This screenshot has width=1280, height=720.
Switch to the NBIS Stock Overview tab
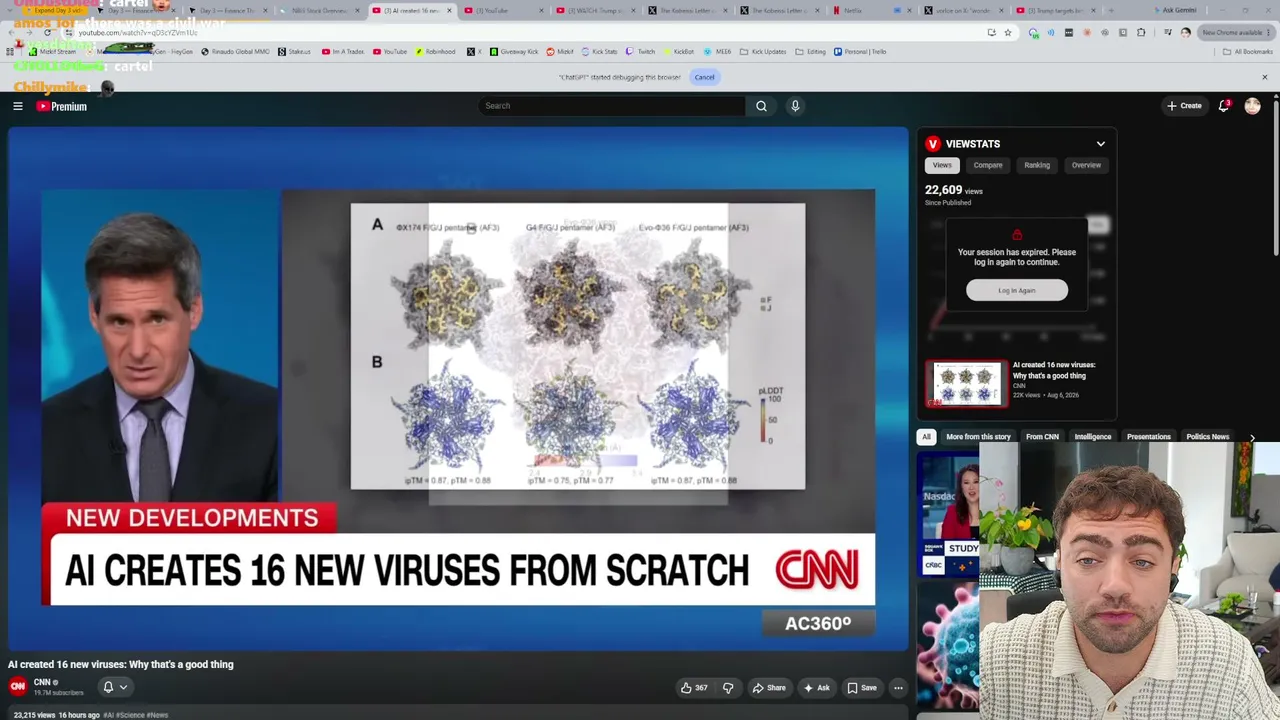click(316, 11)
